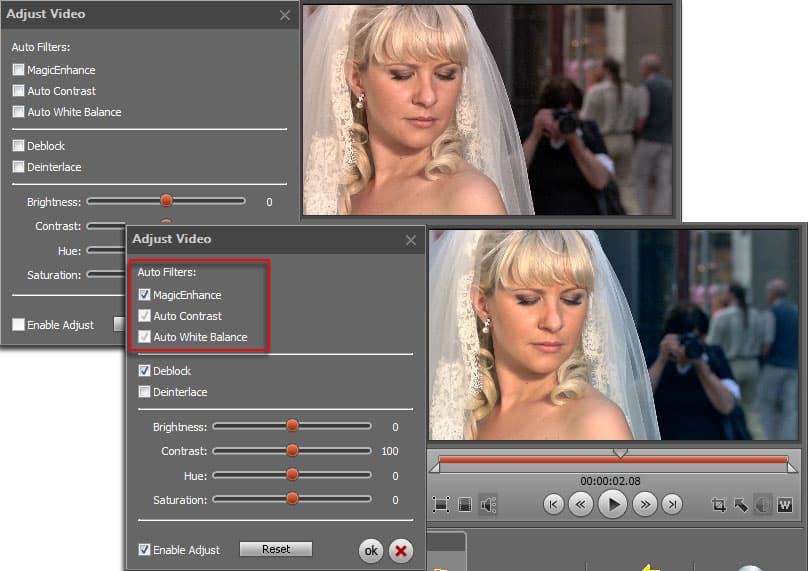This screenshot has height=571, width=808.
Task: Click the watermark W icon
Action: (785, 505)
